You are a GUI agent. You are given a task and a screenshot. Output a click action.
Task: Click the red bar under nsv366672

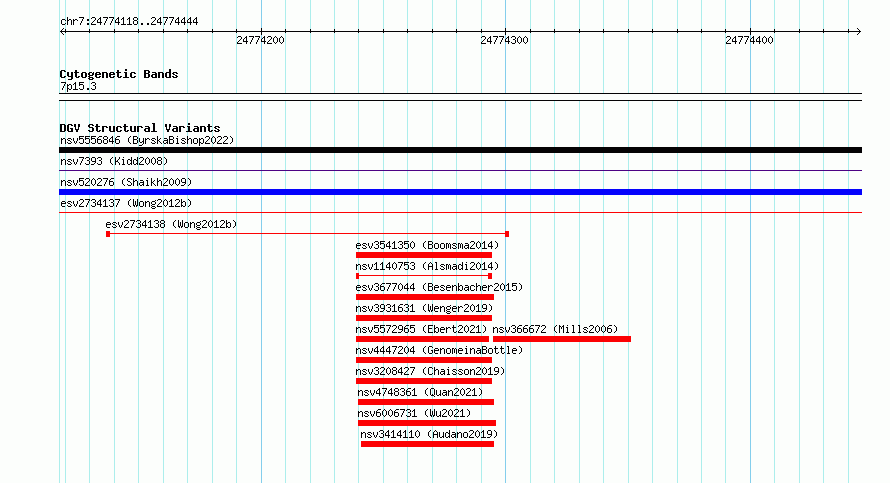pyautogui.click(x=562, y=339)
